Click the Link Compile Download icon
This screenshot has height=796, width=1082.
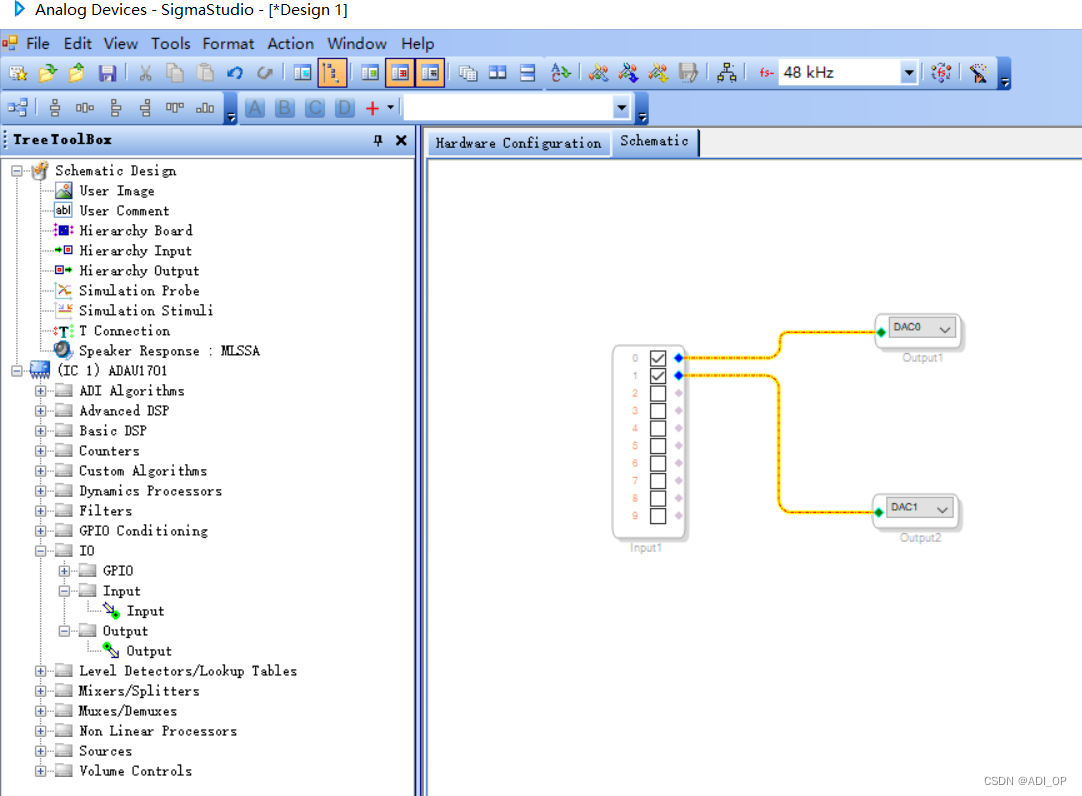pyautogui.click(x=658, y=72)
